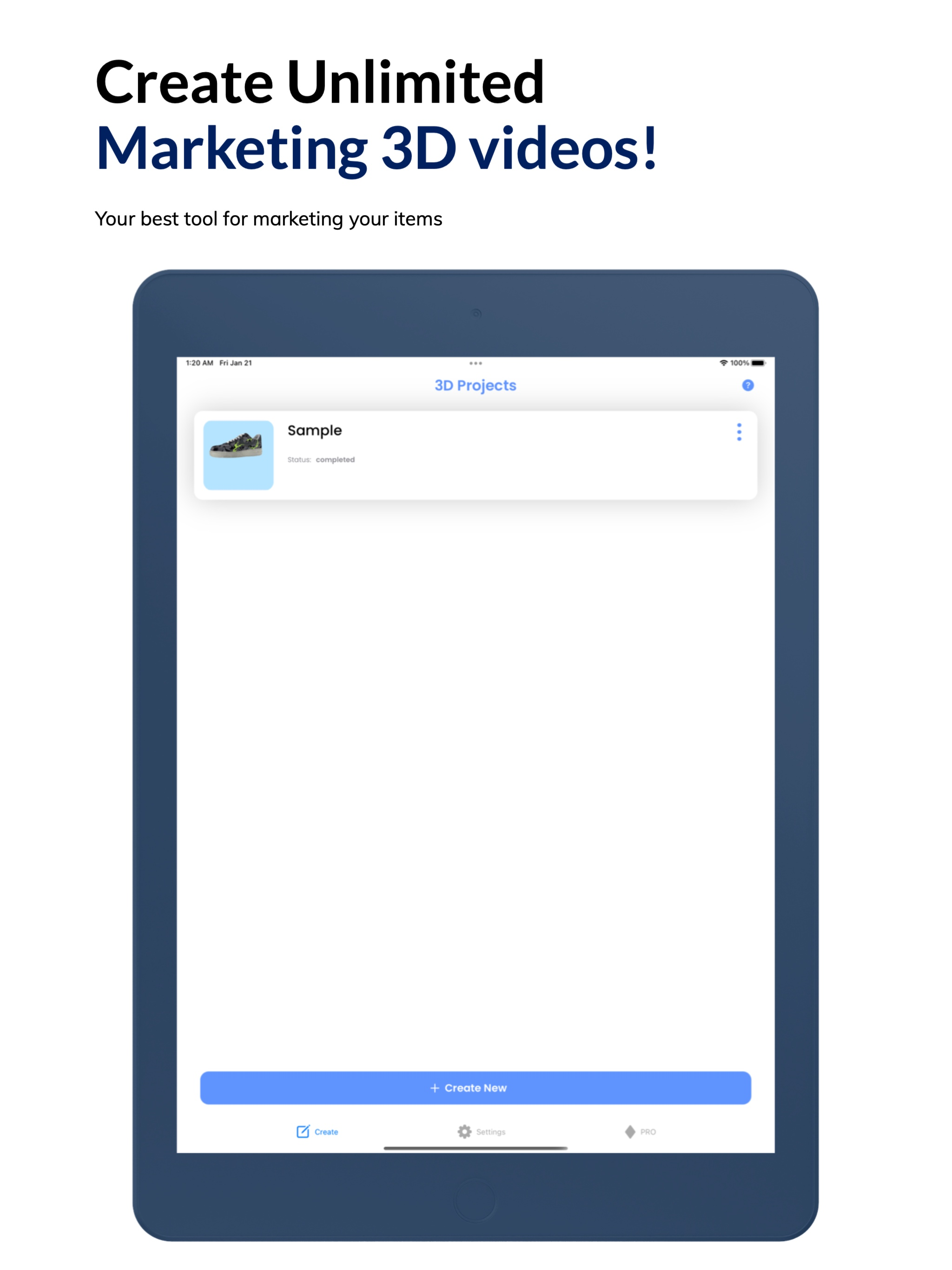Click the PRO diamond icon
Screen dimensions: 952x1270
(629, 1131)
